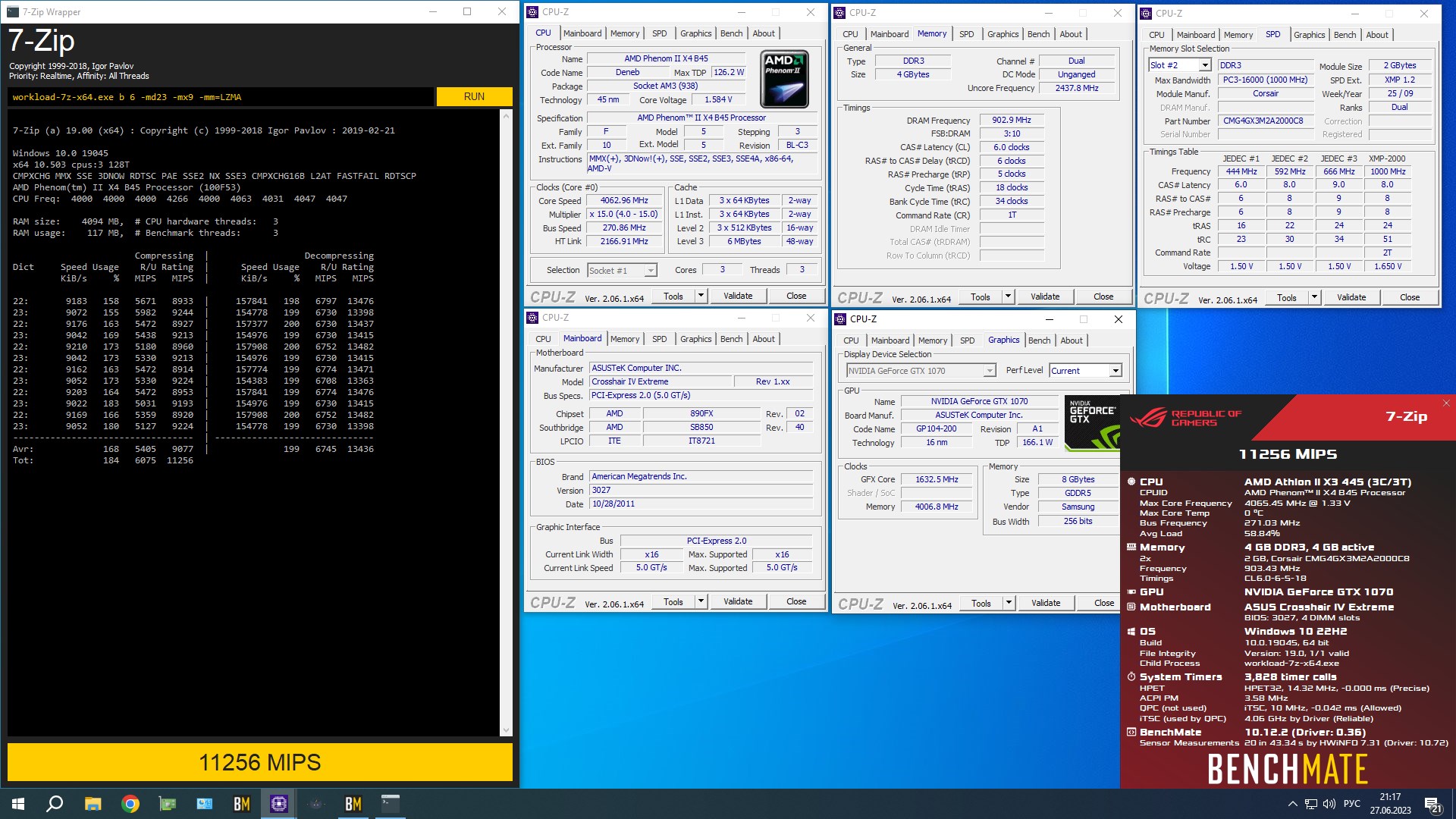Expand Tools dropdown arrow in Graphics tab window
Image resolution: width=1456 pixels, height=819 pixels.
tap(1009, 603)
